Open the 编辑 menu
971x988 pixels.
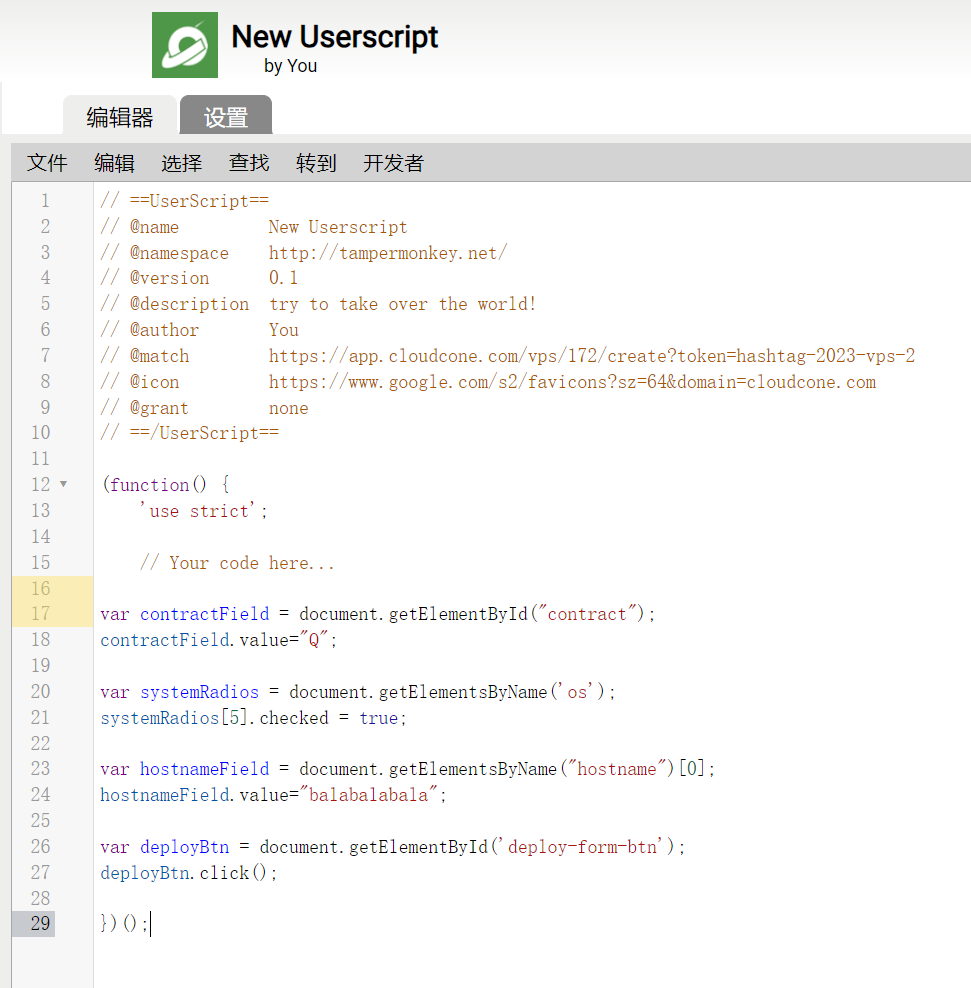point(114,163)
